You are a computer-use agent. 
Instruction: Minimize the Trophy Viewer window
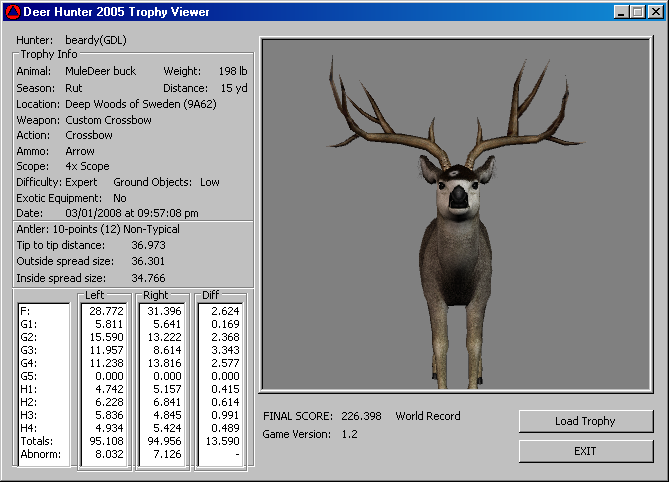point(622,12)
